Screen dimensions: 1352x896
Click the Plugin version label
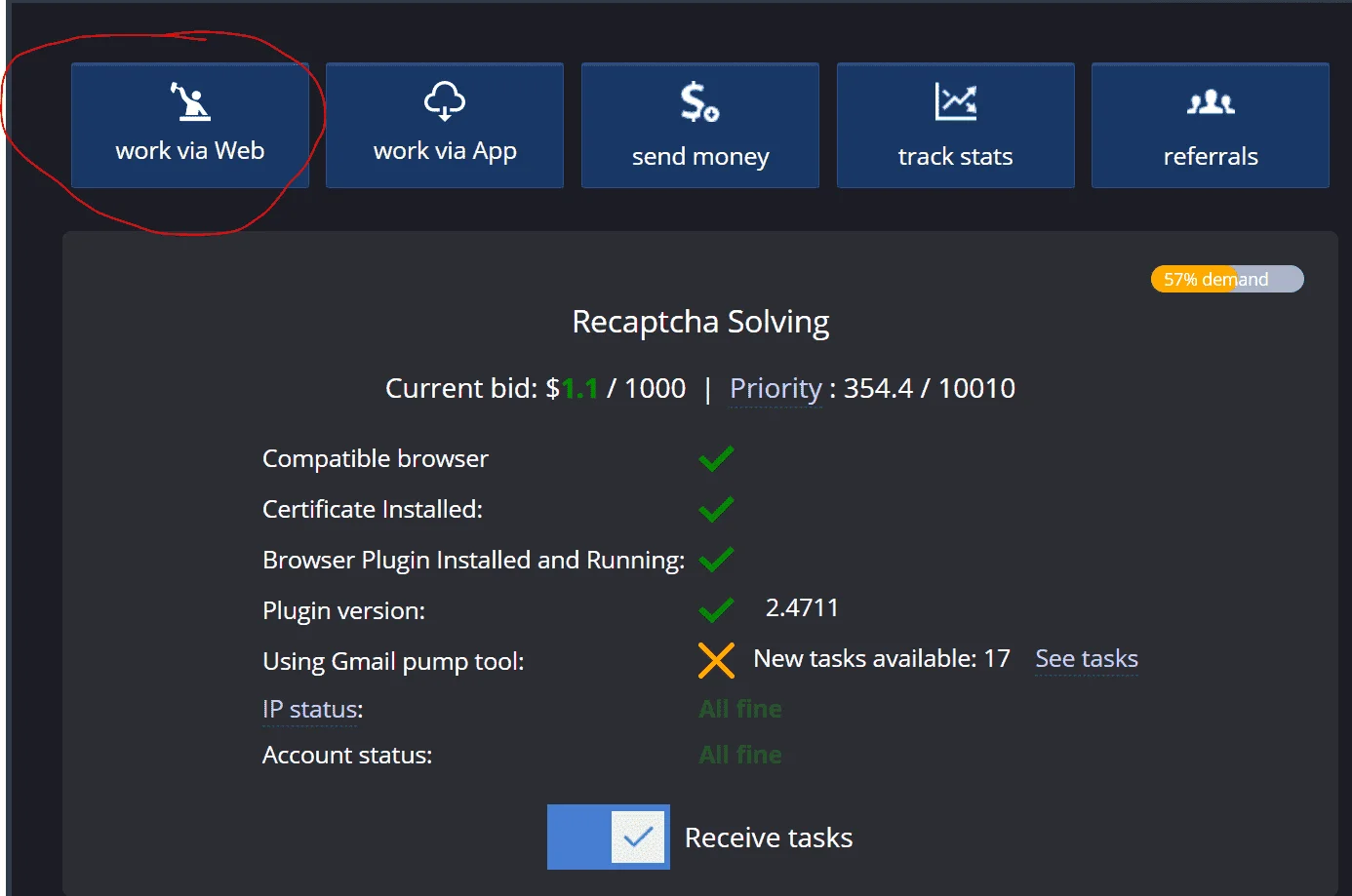tap(343, 611)
